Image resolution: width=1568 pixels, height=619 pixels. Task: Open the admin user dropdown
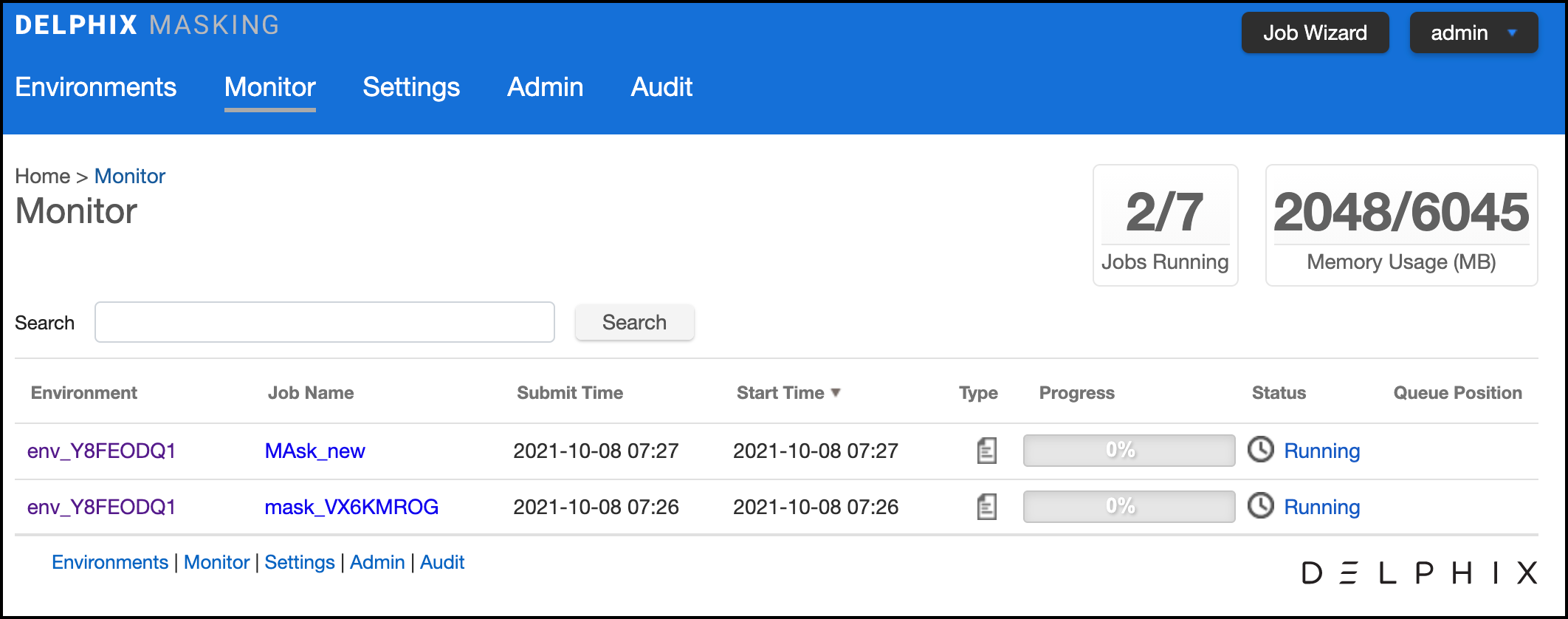click(1473, 33)
